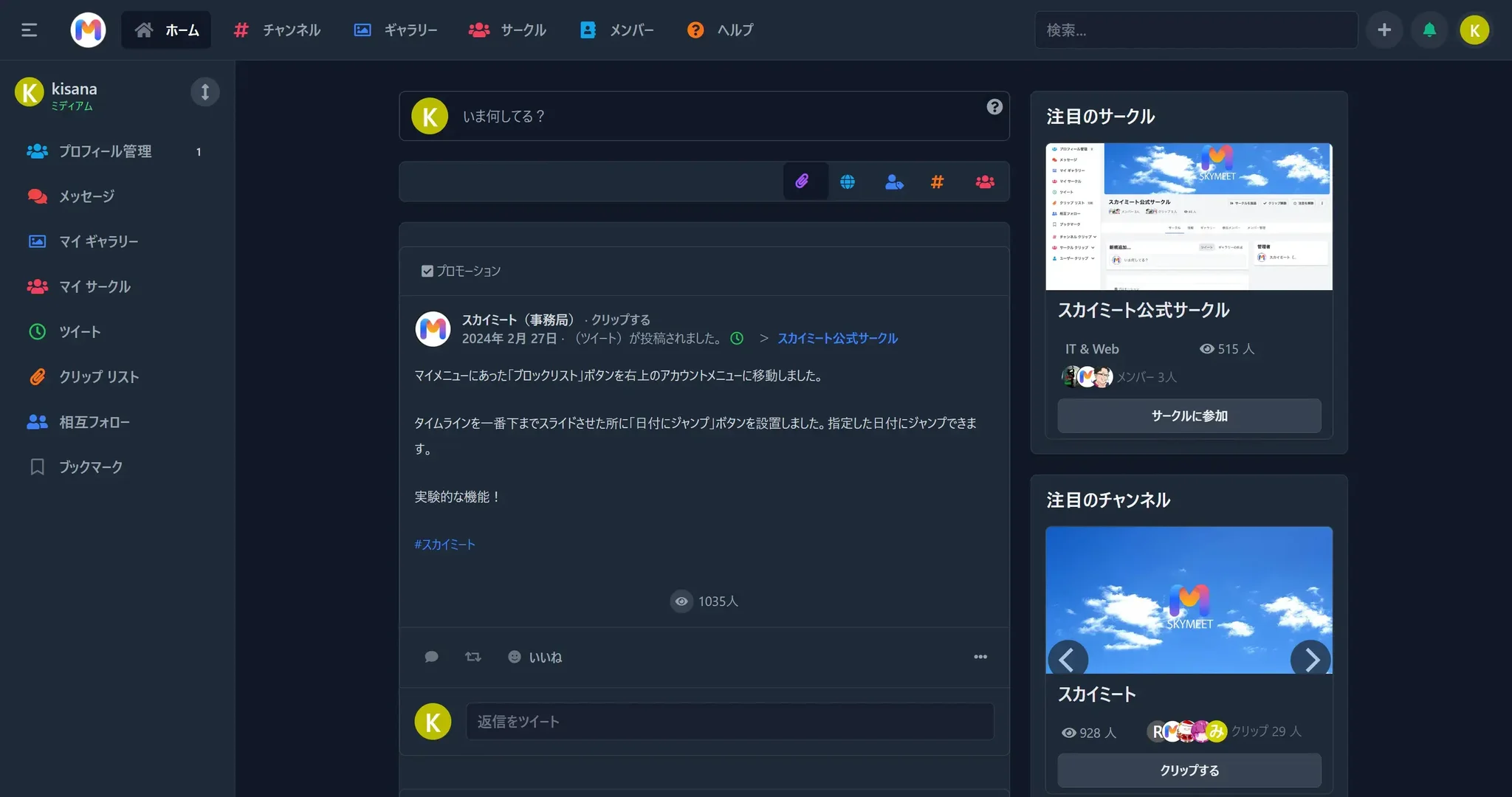Click the orange hashtag icon in composer
Viewport: 1512px width, 797px height.
click(937, 181)
